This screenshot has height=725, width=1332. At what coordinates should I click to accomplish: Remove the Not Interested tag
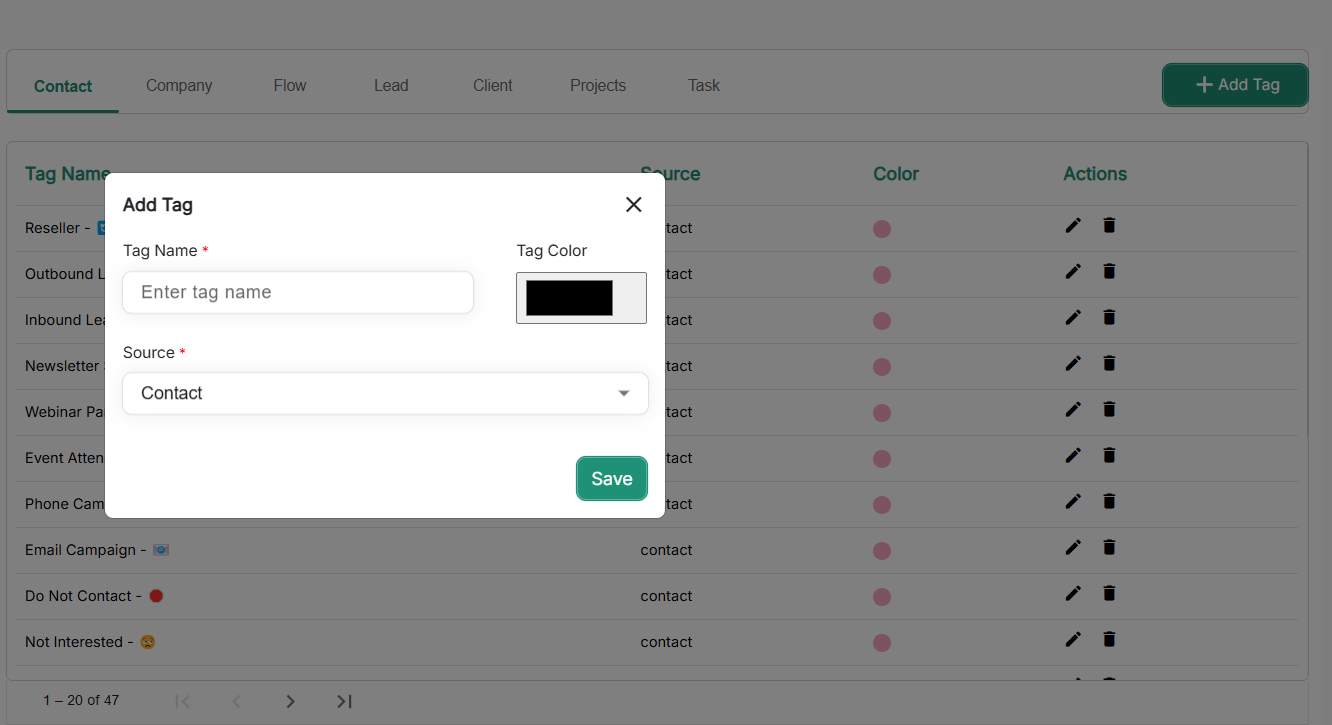point(1109,640)
